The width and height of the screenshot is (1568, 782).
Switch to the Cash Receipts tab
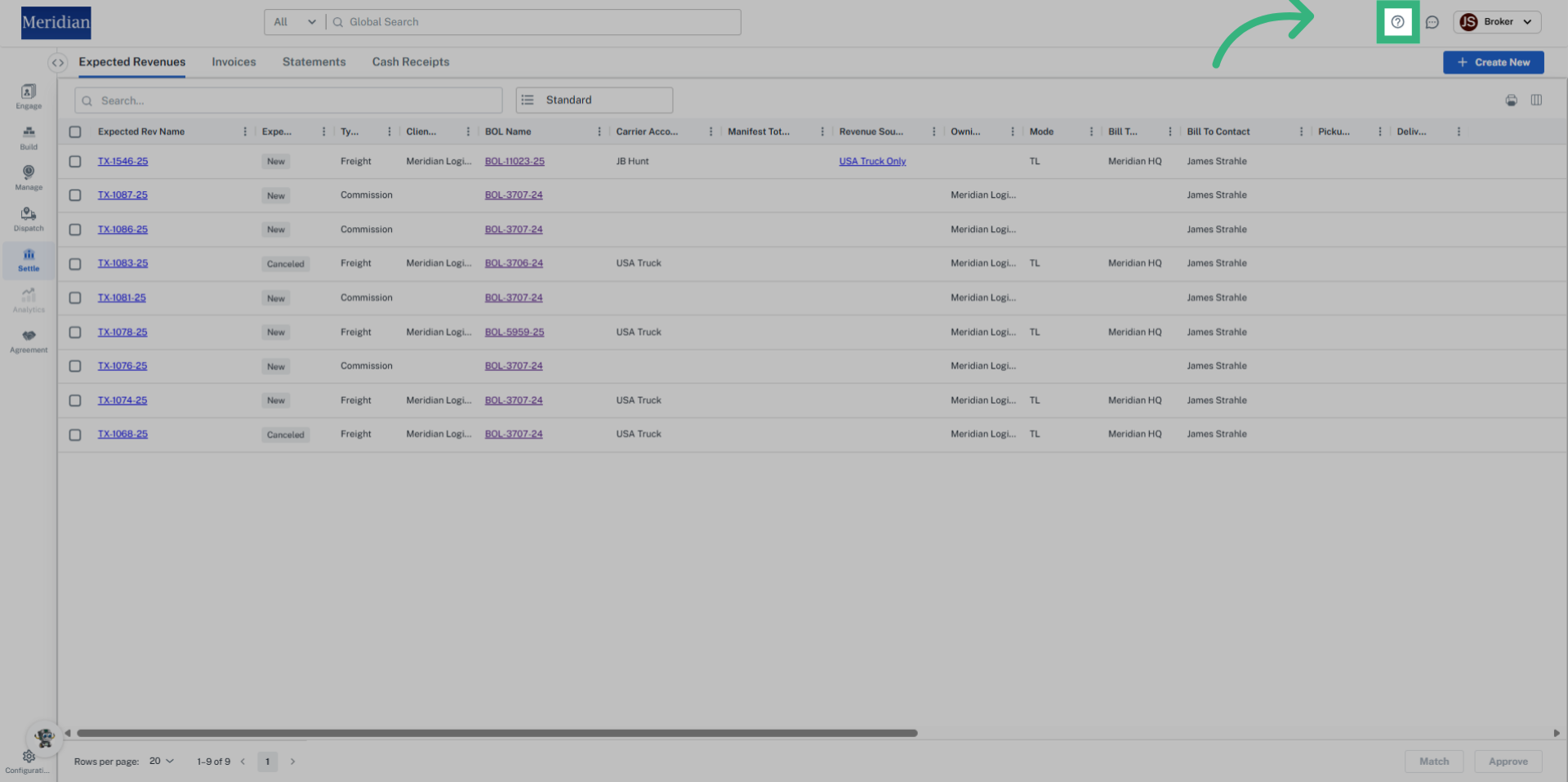(x=410, y=62)
